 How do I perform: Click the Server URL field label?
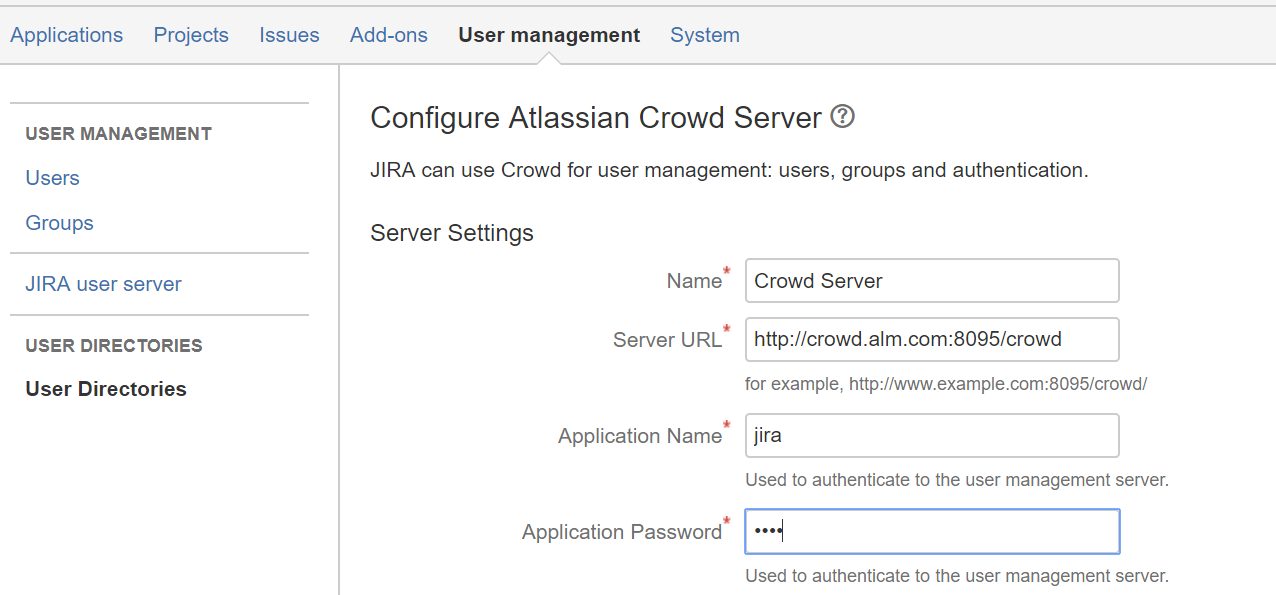tap(666, 340)
